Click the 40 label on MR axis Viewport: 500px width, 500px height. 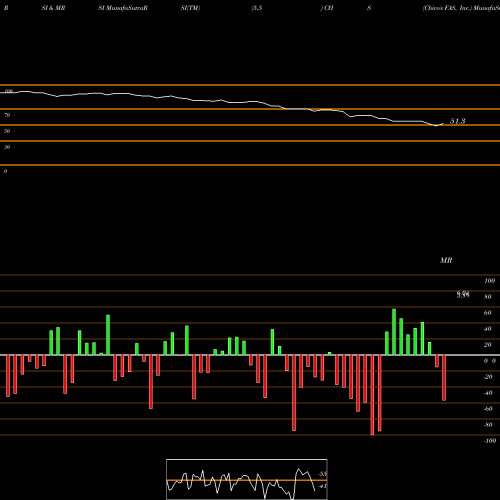pos(488,329)
